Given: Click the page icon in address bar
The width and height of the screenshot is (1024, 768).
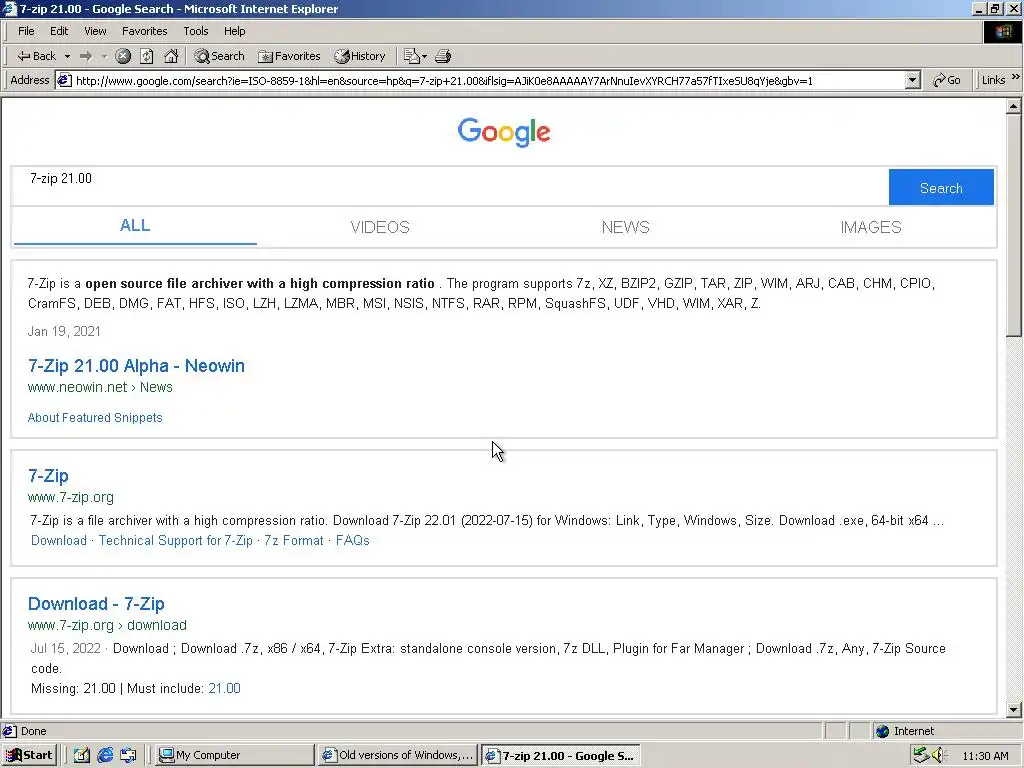Looking at the screenshot, I should 64,80.
